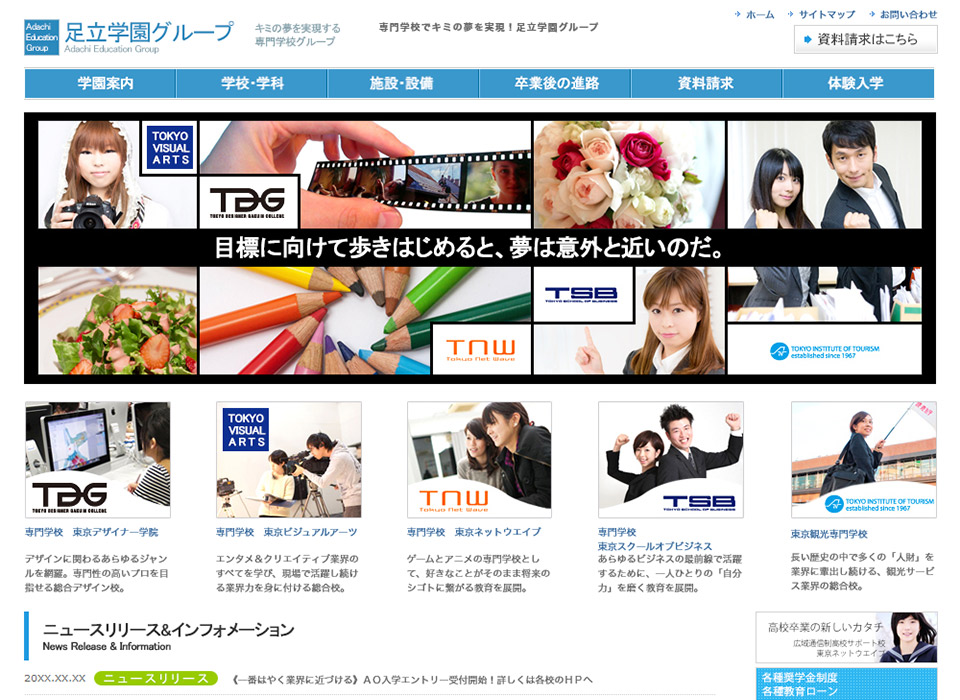
Task: Click the デザインに関わるあらゆるジャンル description text
Action: [96, 573]
